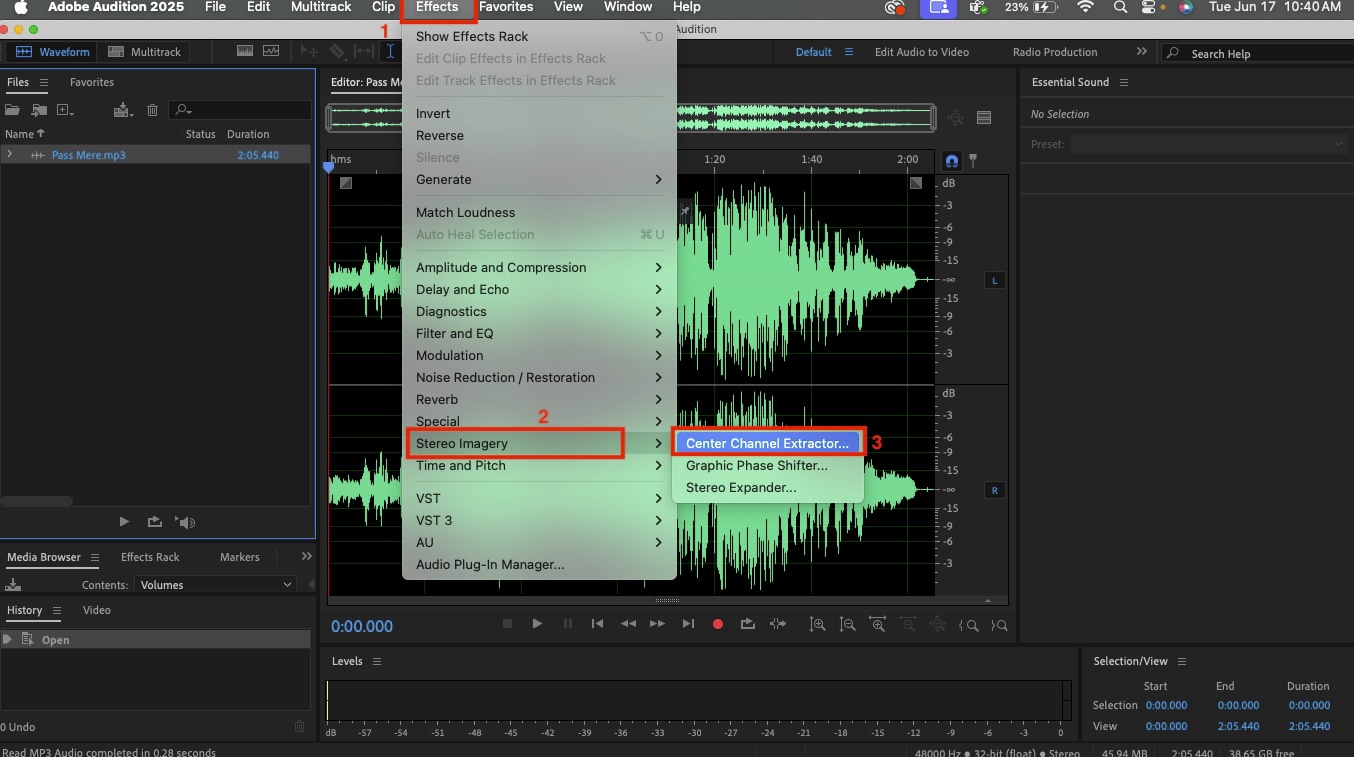This screenshot has width=1354, height=757.
Task: Click the Rewind button
Action: coord(628,623)
